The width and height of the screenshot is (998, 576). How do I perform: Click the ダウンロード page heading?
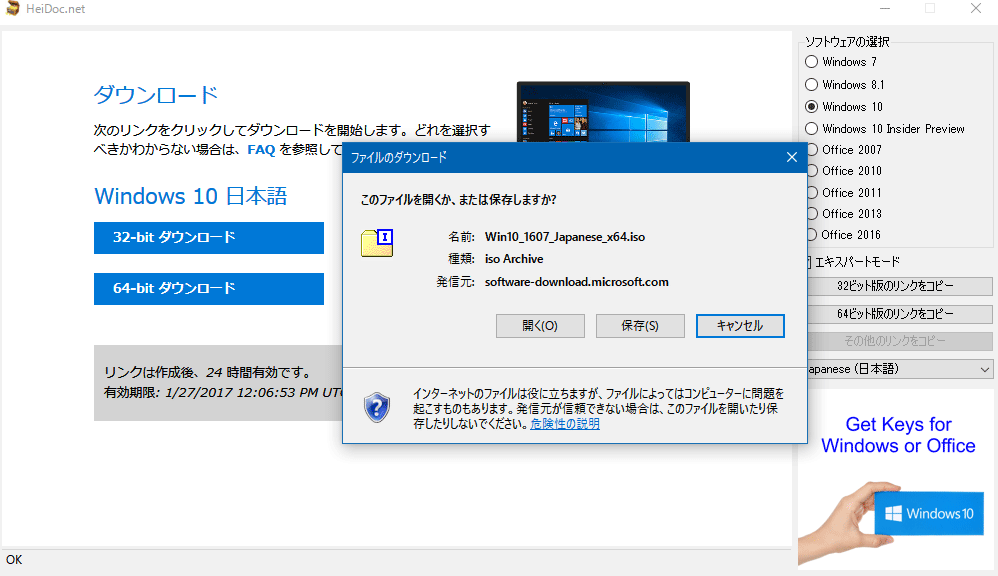click(155, 95)
